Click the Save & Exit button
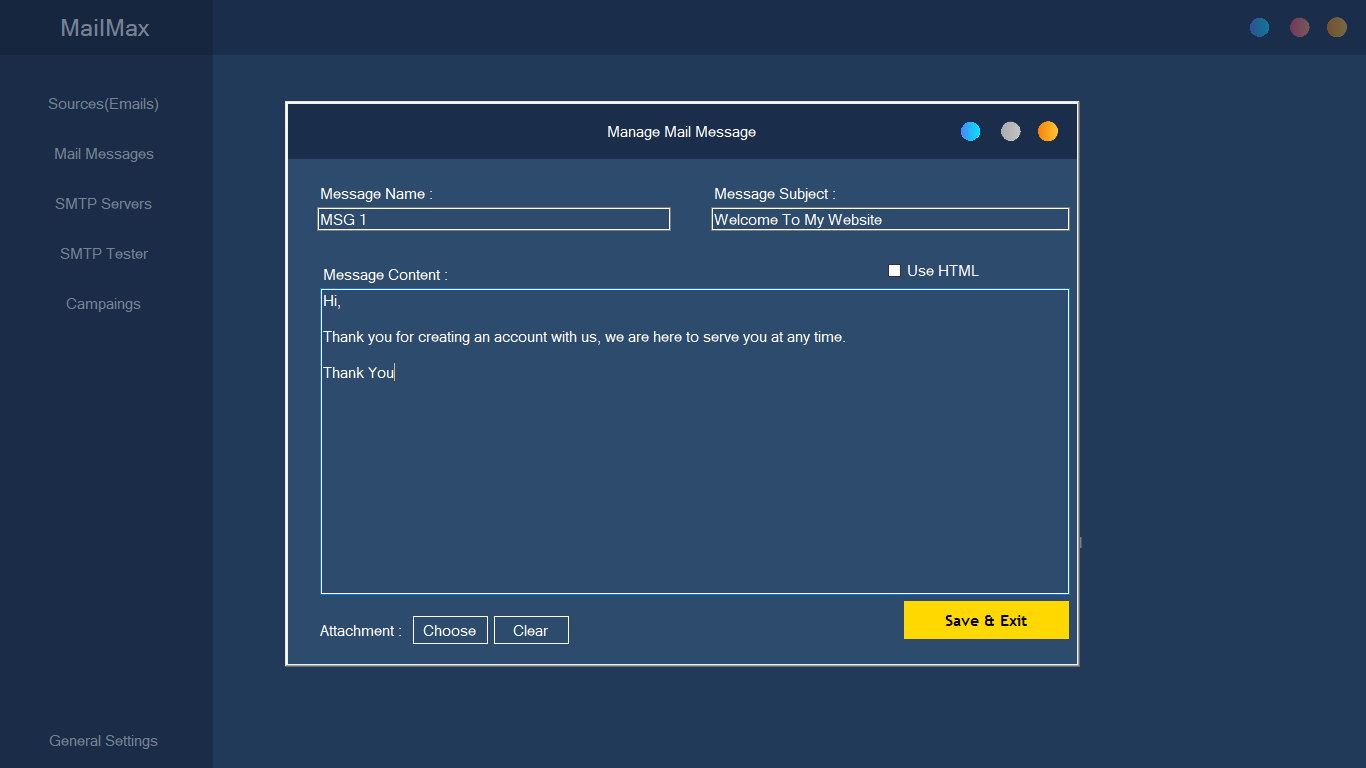 (986, 620)
